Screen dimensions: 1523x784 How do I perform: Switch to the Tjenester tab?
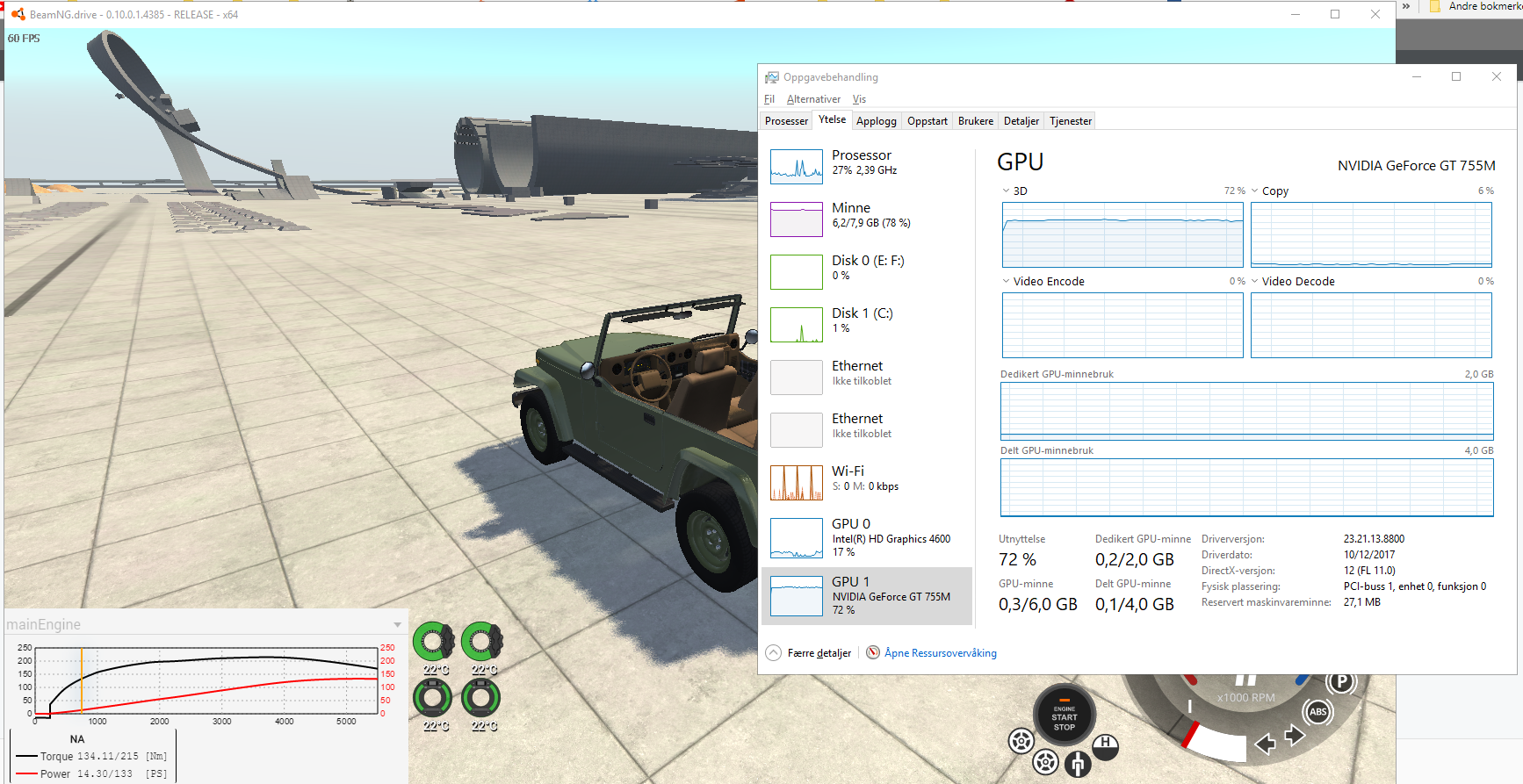(1071, 121)
